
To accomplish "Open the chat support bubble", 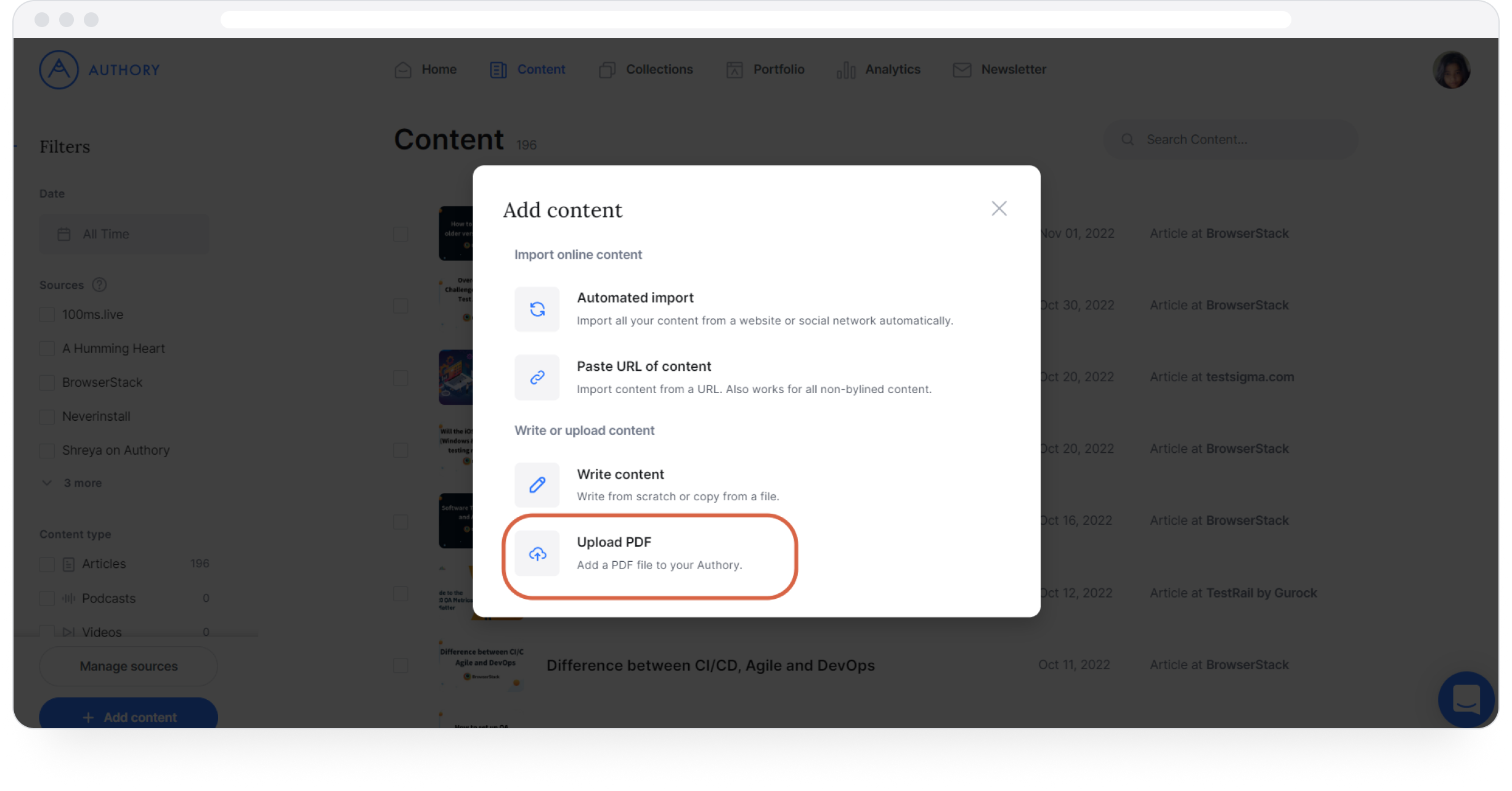I will [1466, 699].
